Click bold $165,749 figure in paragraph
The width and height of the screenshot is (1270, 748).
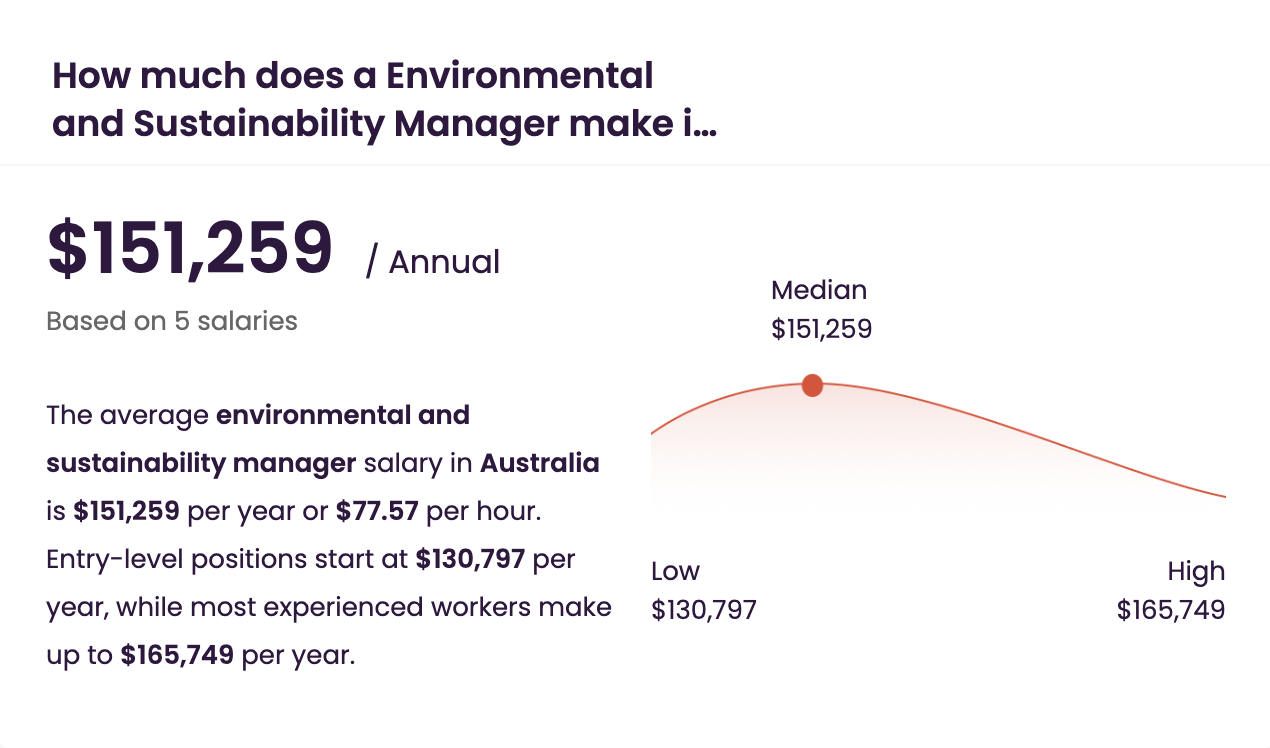pyautogui.click(x=177, y=655)
